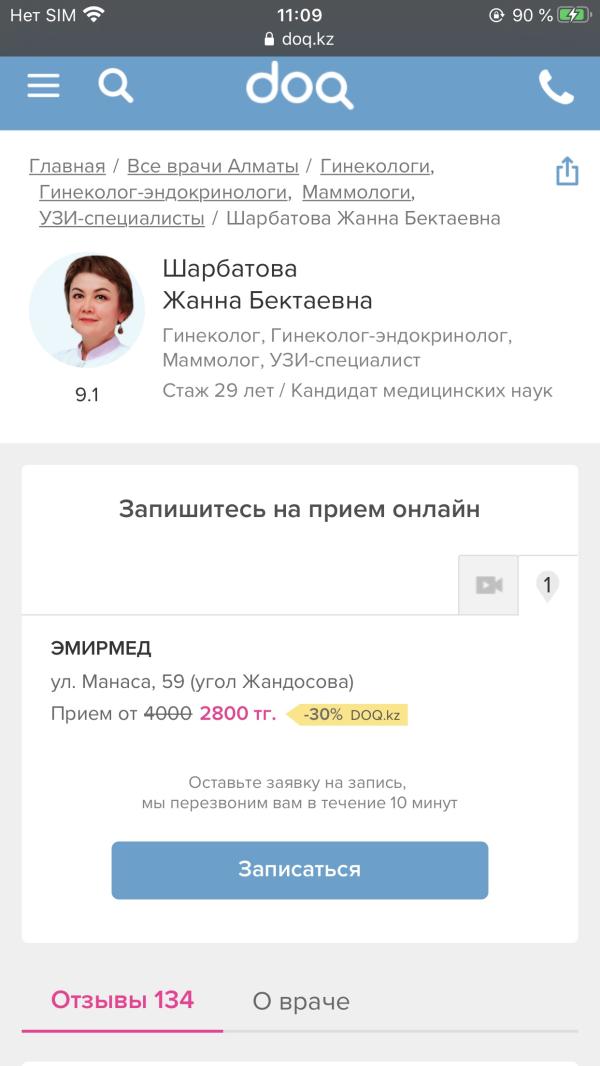Go to the doq logo home
600x1066 pixels.
[299, 86]
